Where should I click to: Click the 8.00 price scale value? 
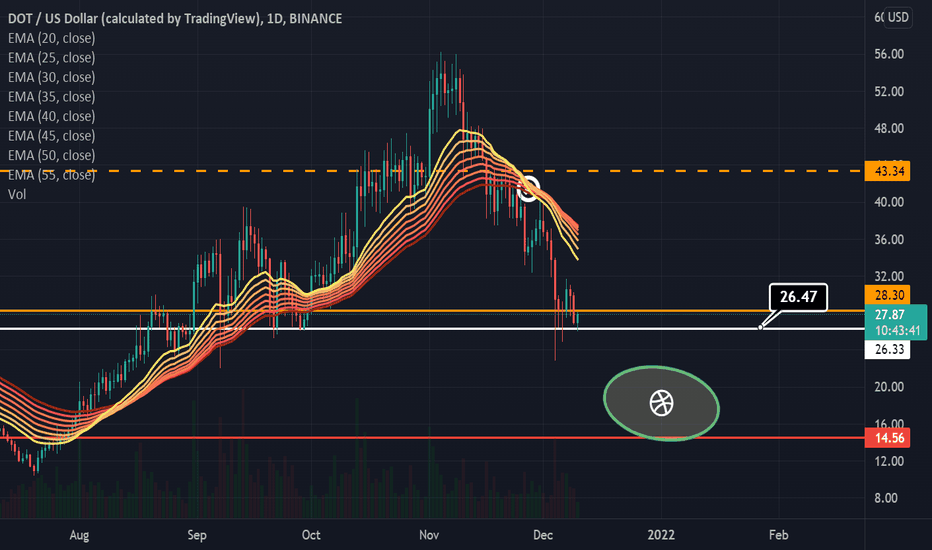[886, 498]
